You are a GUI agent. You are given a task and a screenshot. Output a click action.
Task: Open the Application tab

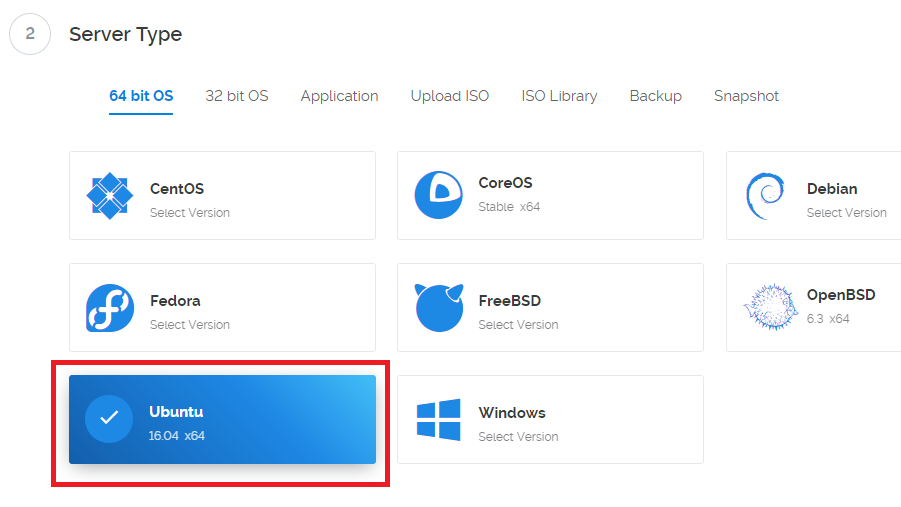[339, 96]
